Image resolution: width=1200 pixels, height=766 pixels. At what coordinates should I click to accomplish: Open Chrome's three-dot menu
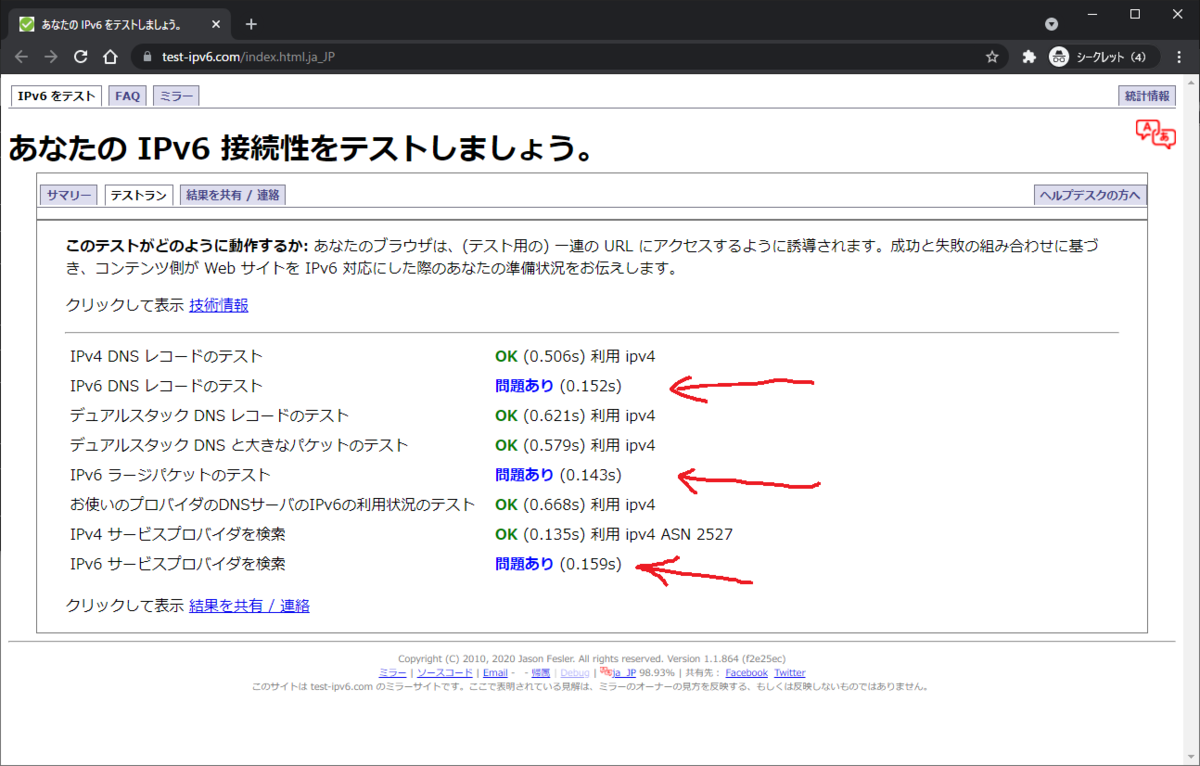[1179, 57]
